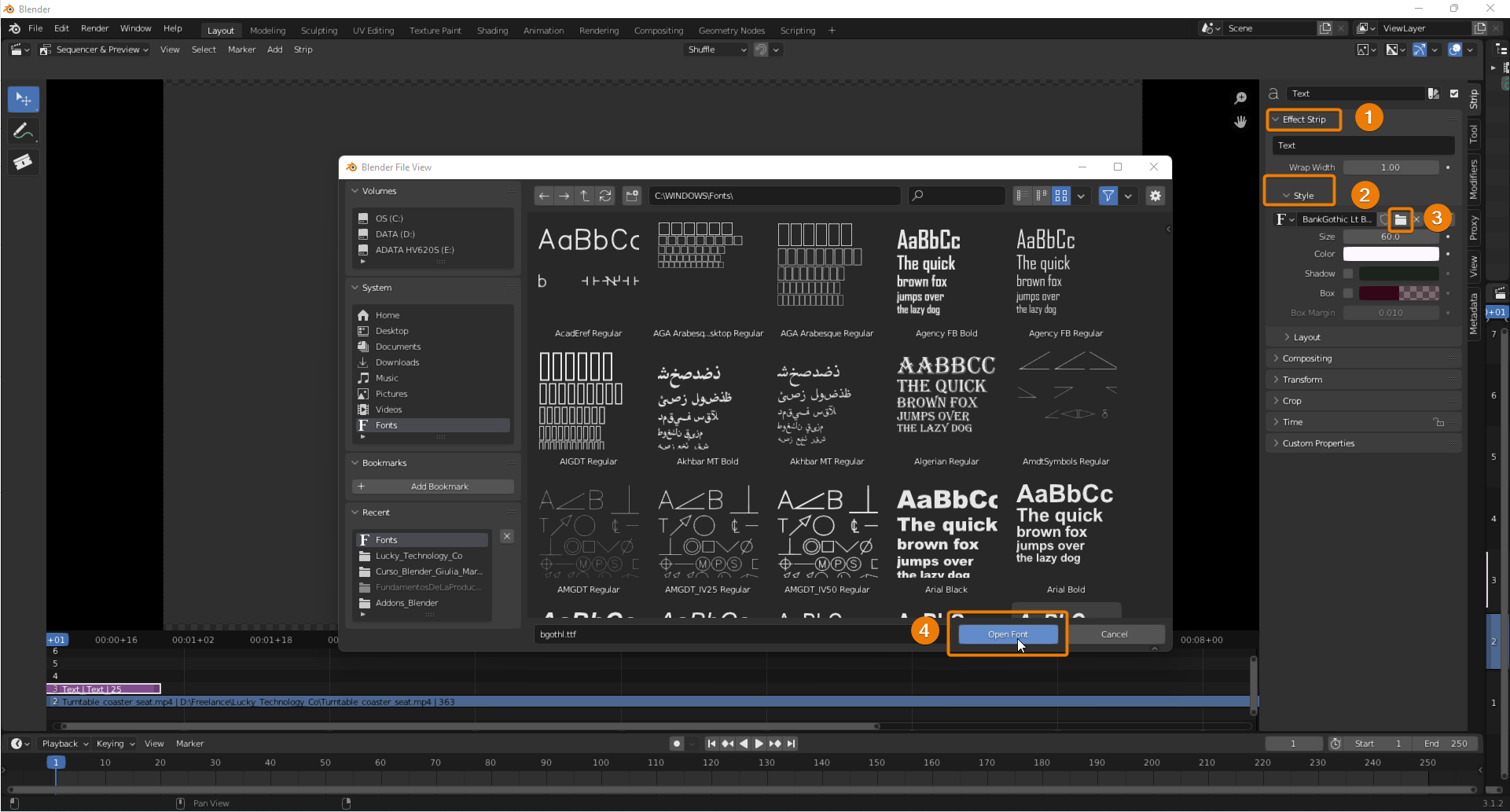Open font file browser folder icon

point(1401,219)
